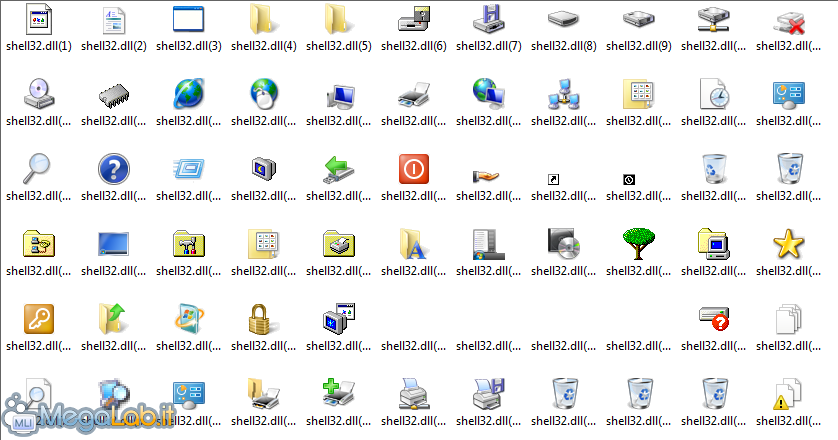Click the orange key icon

tap(39, 319)
